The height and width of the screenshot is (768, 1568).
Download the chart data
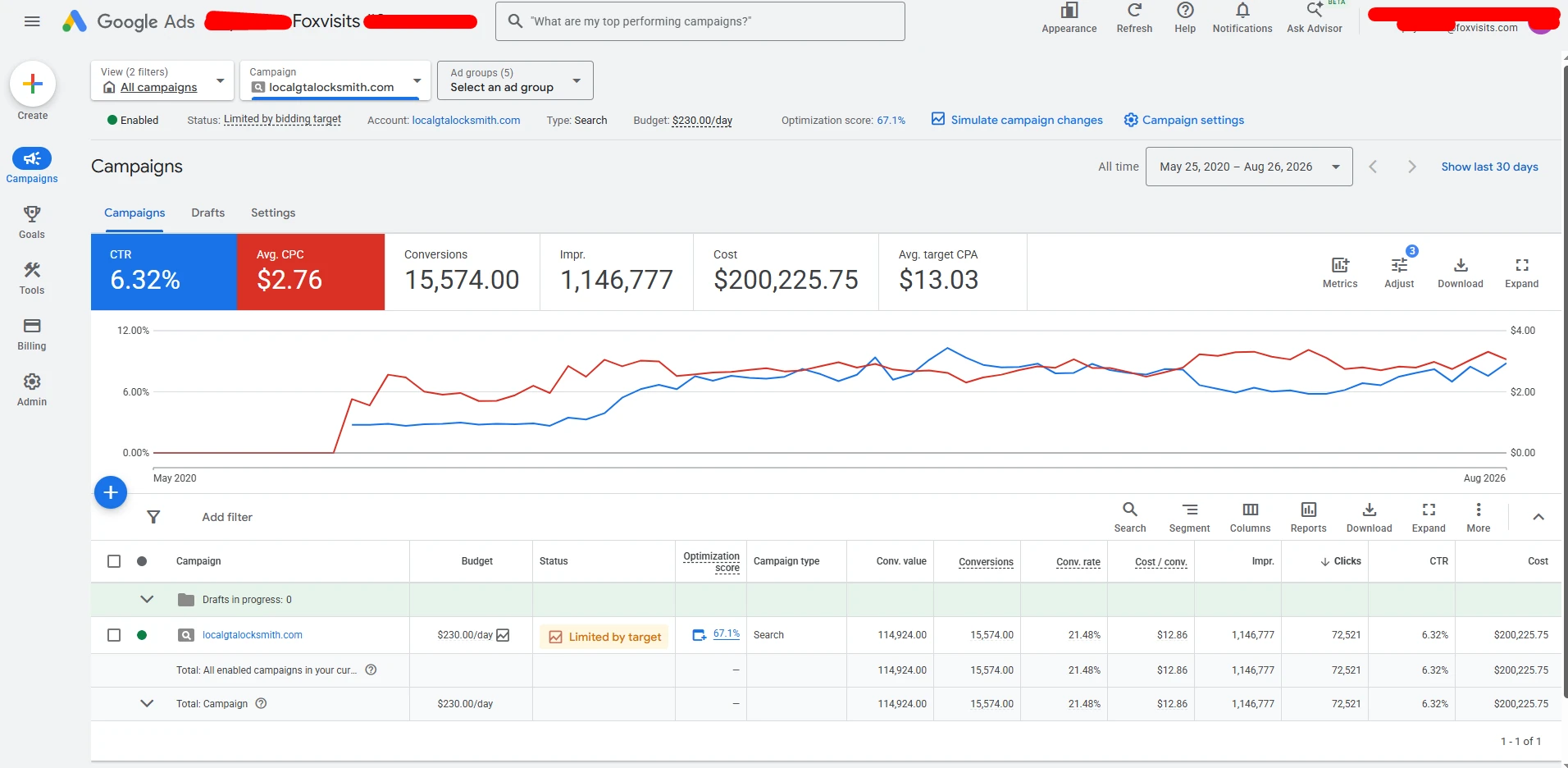[x=1461, y=272]
